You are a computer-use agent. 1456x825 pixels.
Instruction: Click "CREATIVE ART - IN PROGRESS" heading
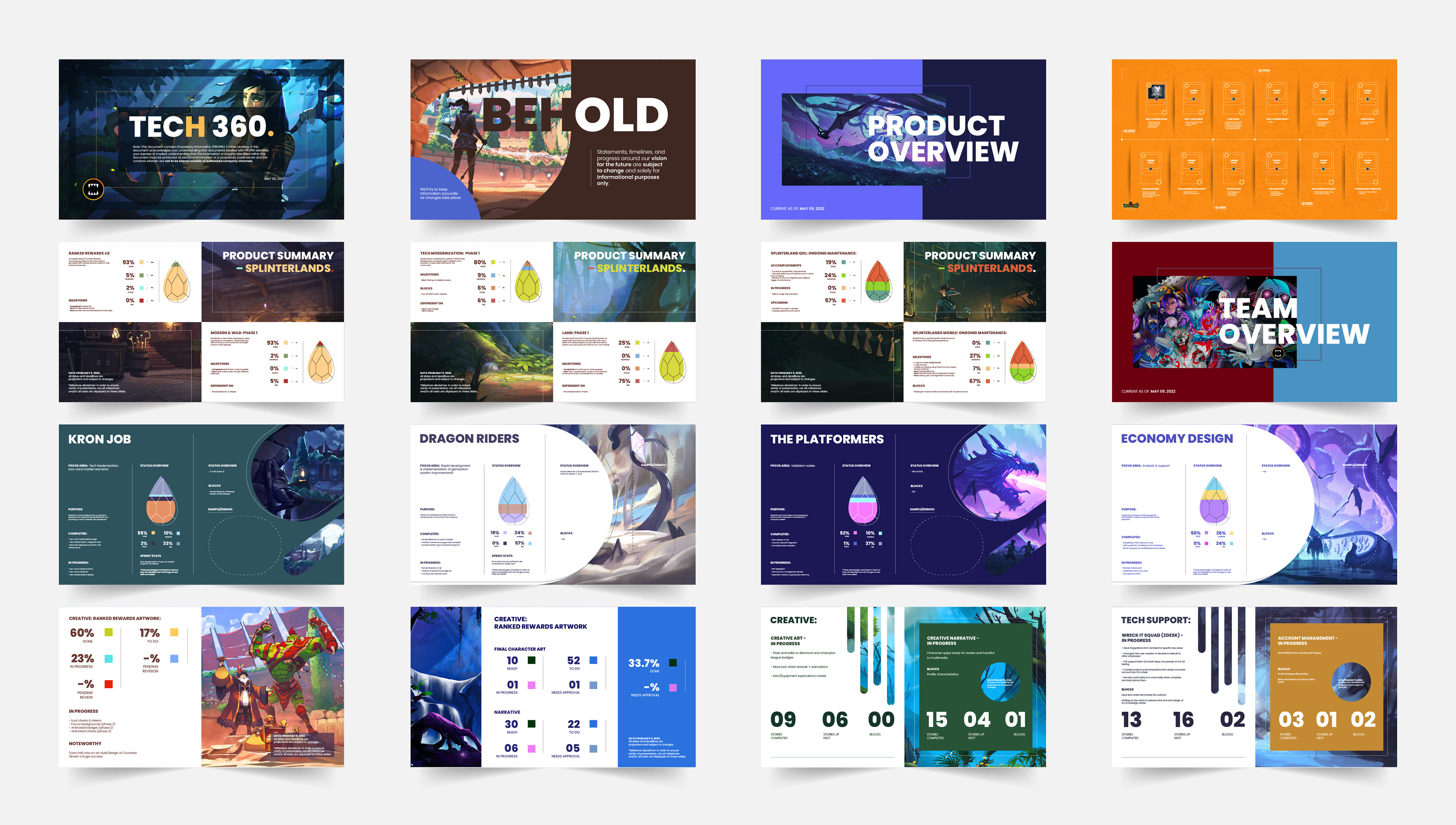[788, 641]
